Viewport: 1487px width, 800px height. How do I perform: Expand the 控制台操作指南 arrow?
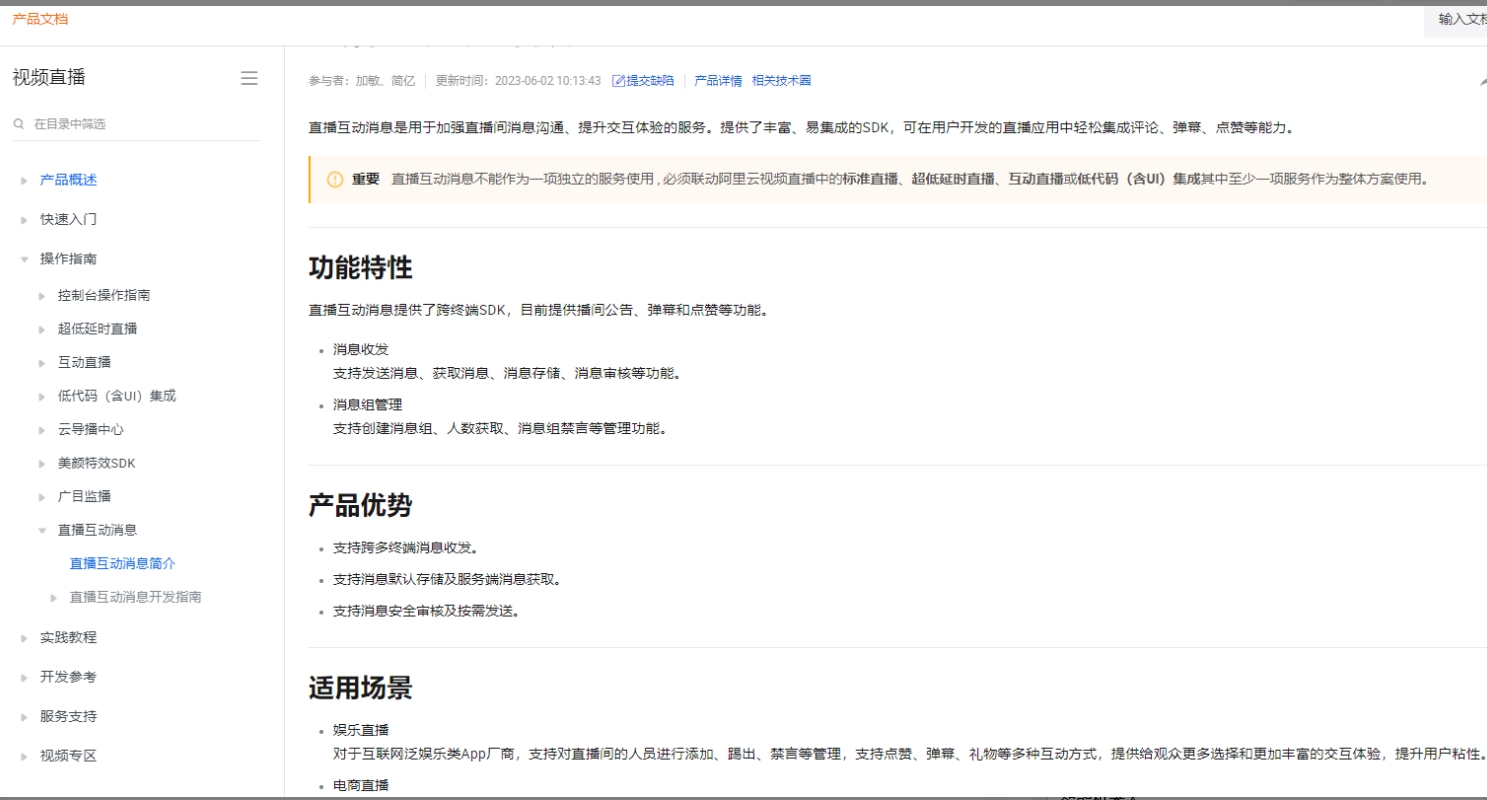pos(42,296)
